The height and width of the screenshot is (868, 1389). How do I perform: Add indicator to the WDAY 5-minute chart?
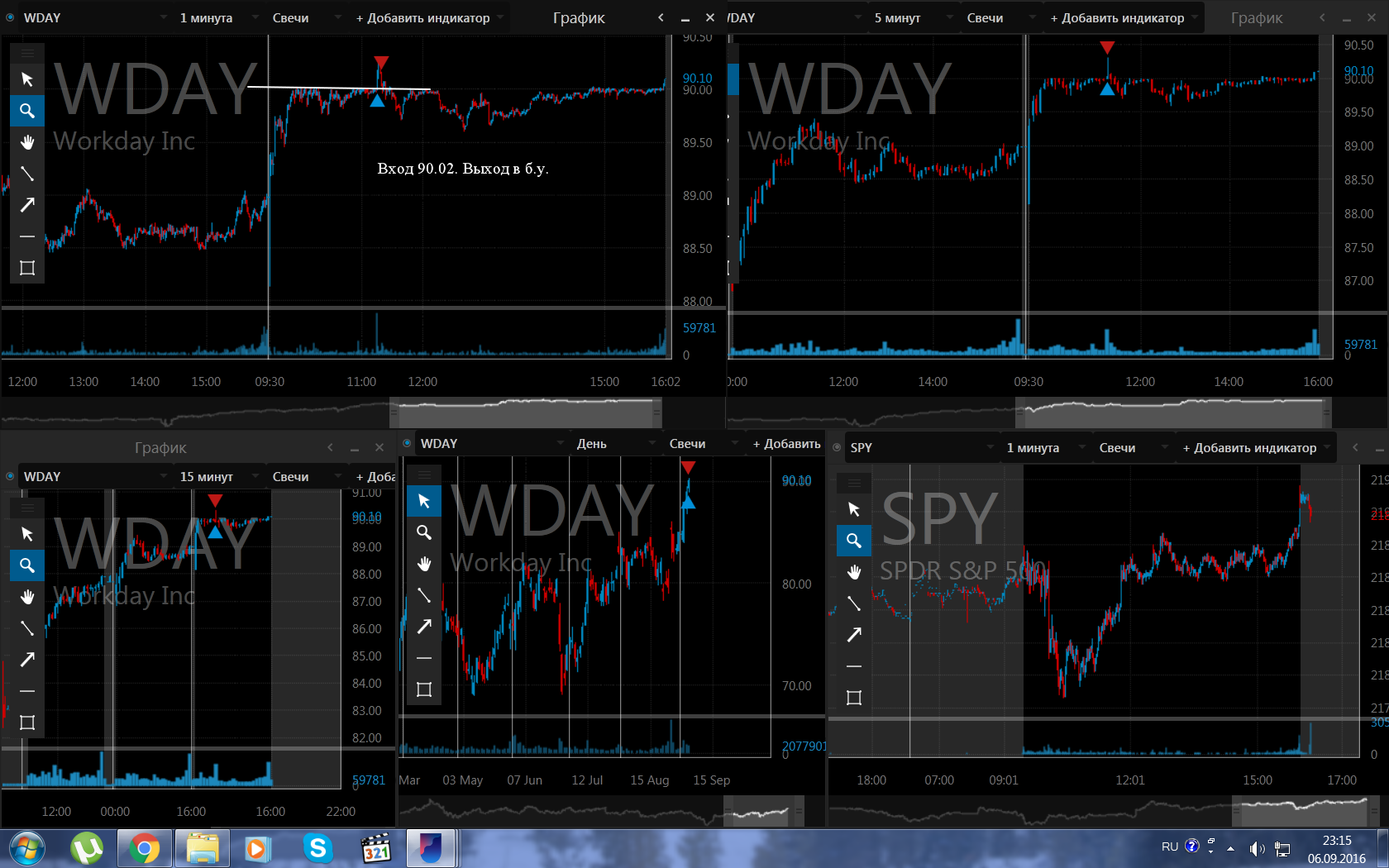(x=1124, y=17)
